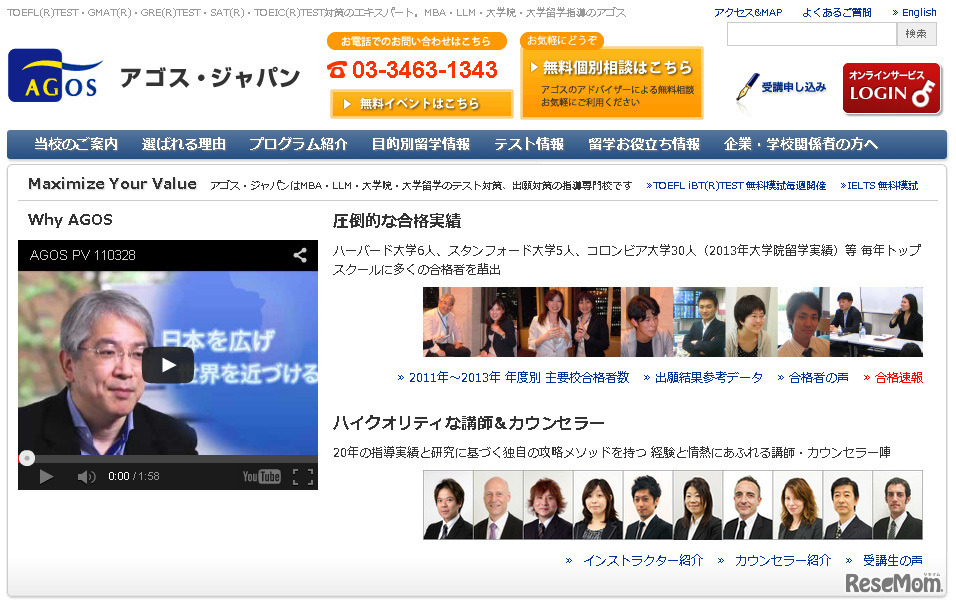Open アクセス&MAP link
956x606 pixels.
click(x=748, y=12)
